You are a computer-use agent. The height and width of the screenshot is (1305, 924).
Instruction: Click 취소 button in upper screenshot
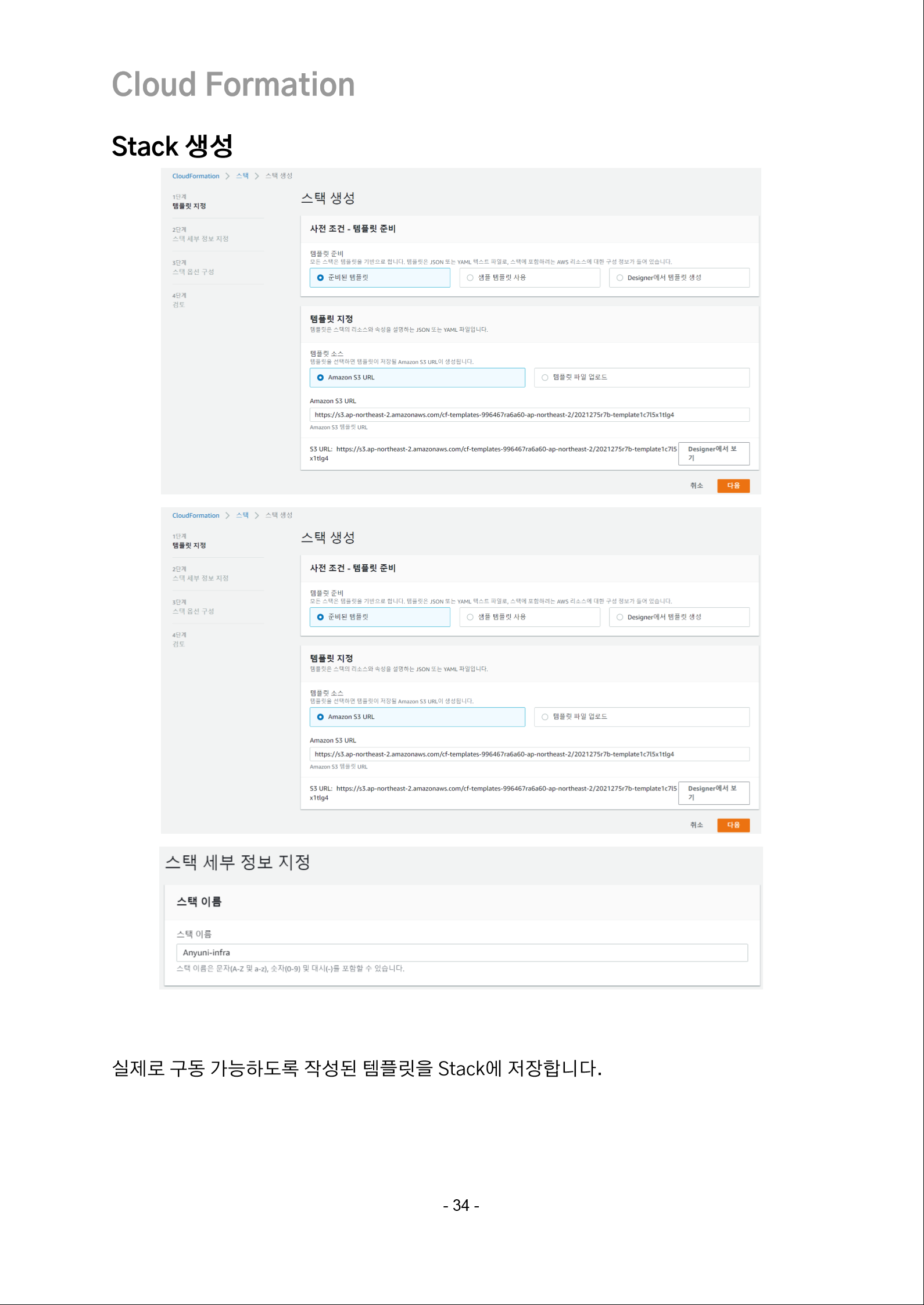tap(696, 486)
